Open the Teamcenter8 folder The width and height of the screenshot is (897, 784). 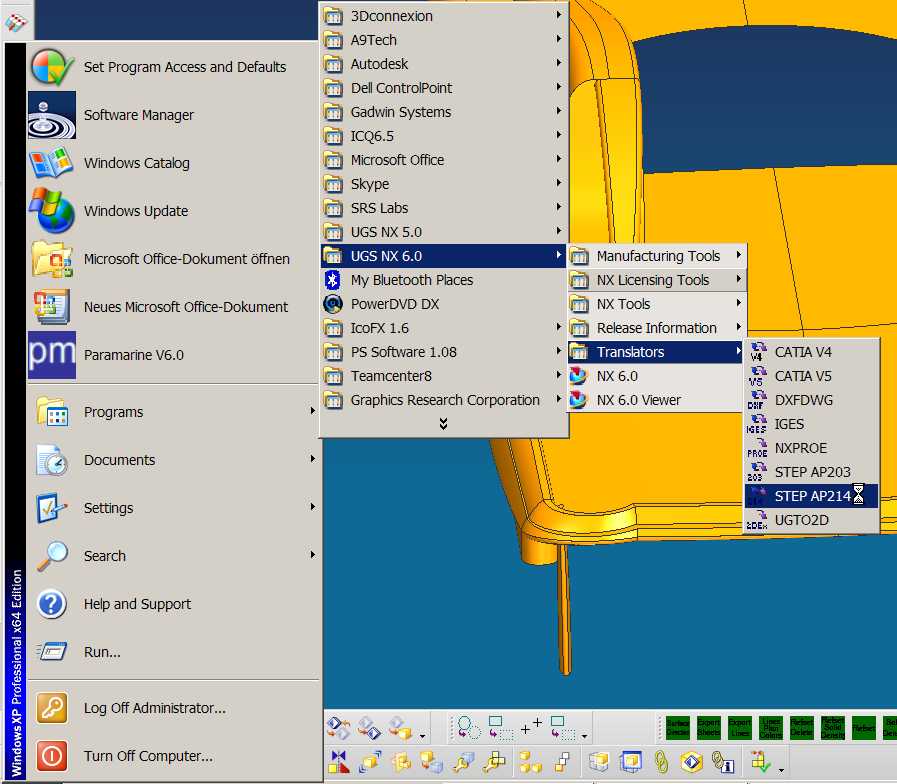(x=444, y=376)
